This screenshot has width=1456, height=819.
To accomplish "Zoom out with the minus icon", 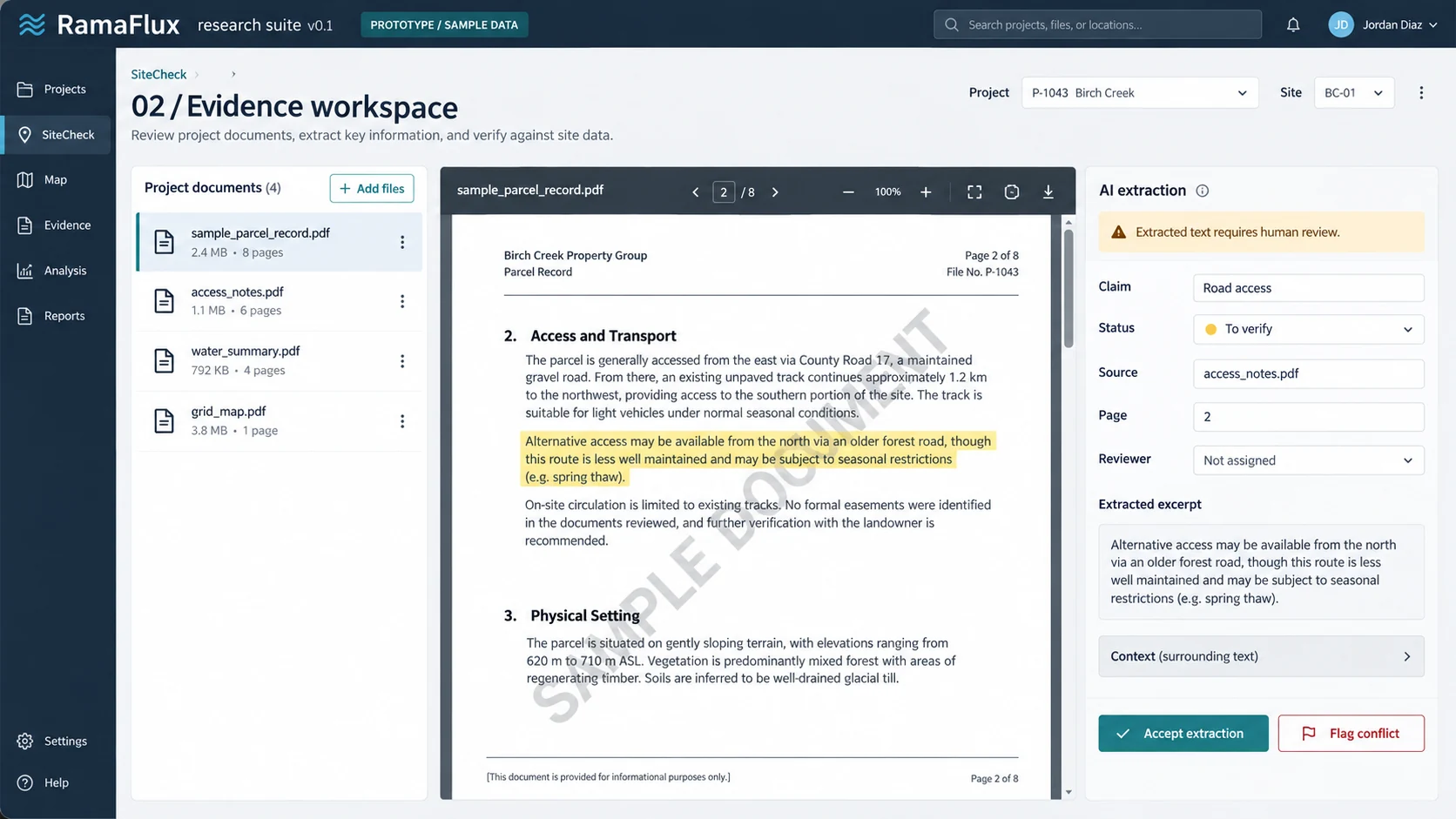I will pos(848,191).
